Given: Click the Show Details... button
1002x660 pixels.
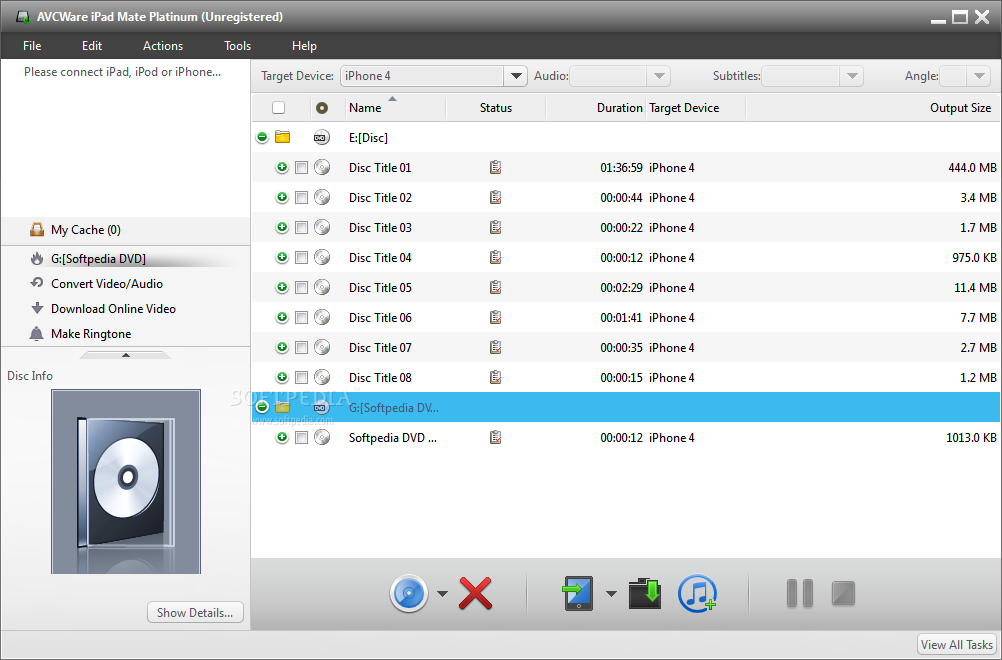Looking at the screenshot, I should tap(196, 612).
